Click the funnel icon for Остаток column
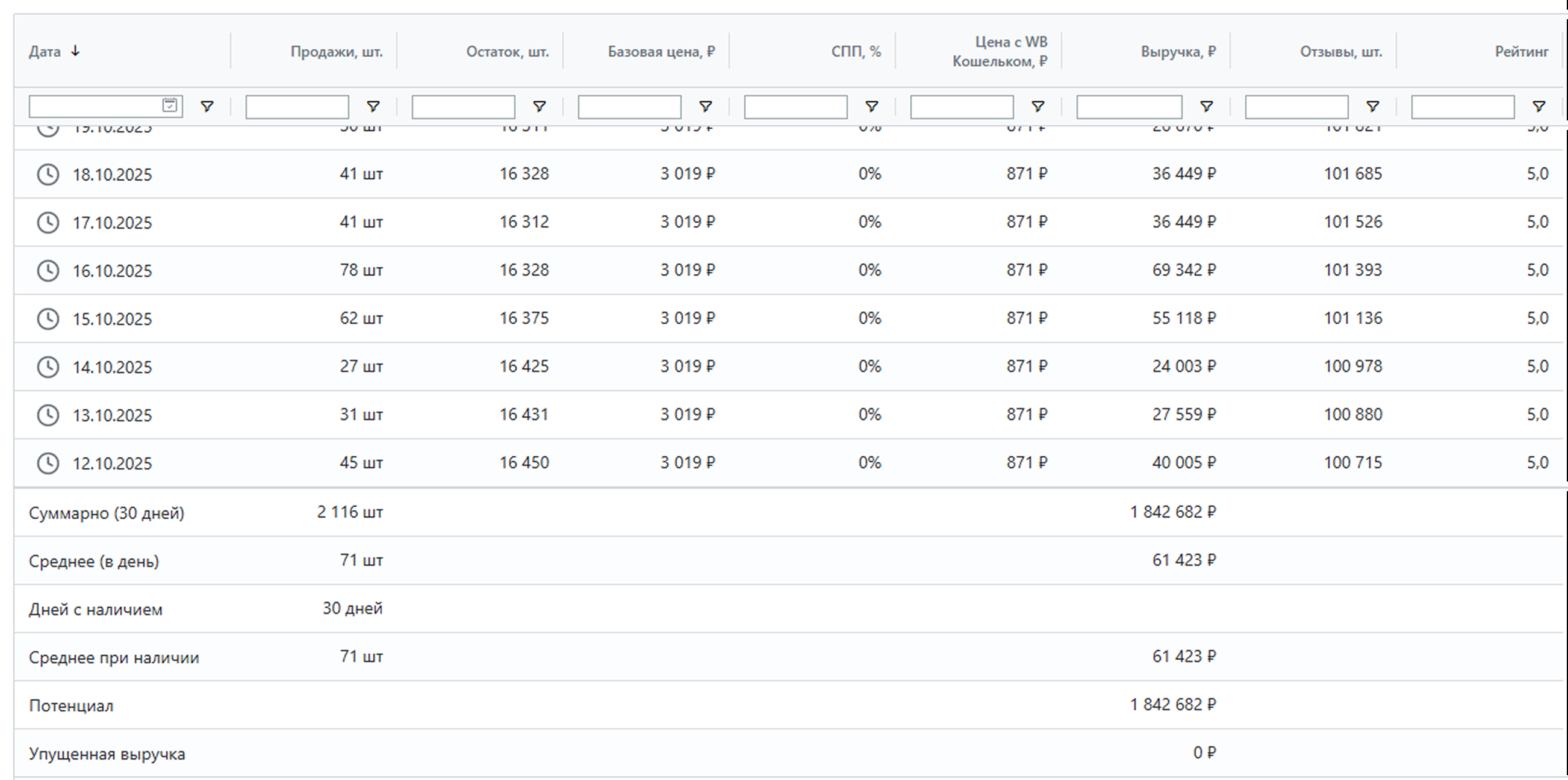1568x780 pixels. tap(540, 107)
